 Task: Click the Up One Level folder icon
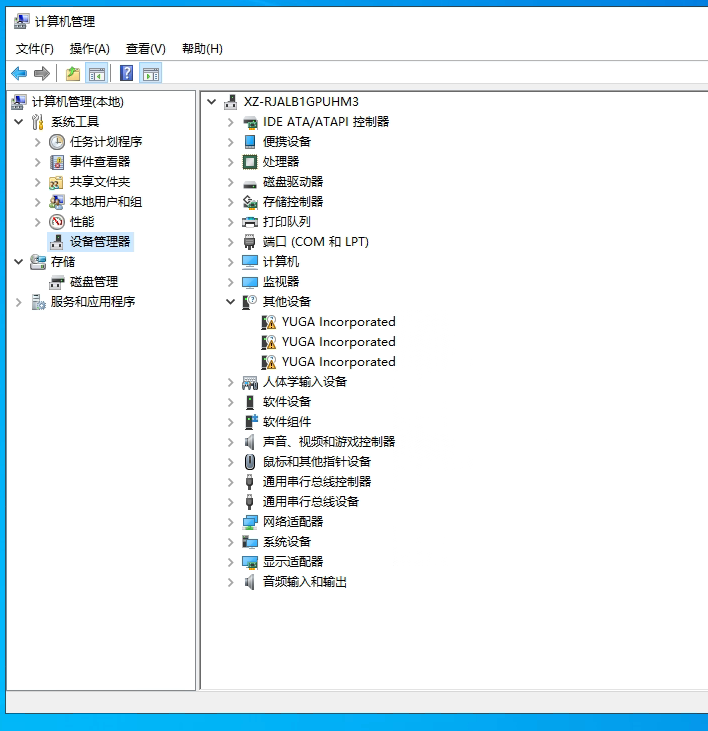[x=73, y=73]
